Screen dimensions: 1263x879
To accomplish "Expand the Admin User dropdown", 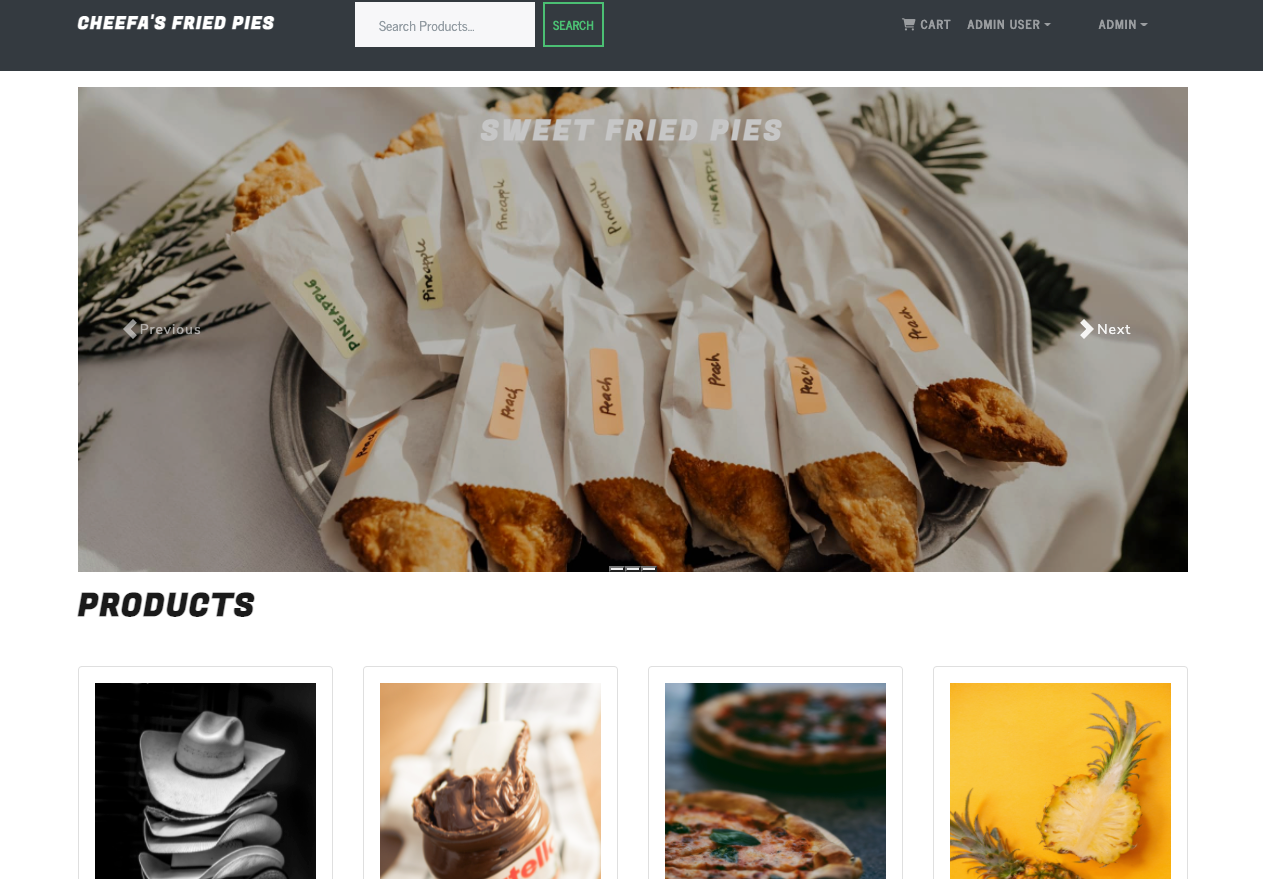I will click(1009, 24).
